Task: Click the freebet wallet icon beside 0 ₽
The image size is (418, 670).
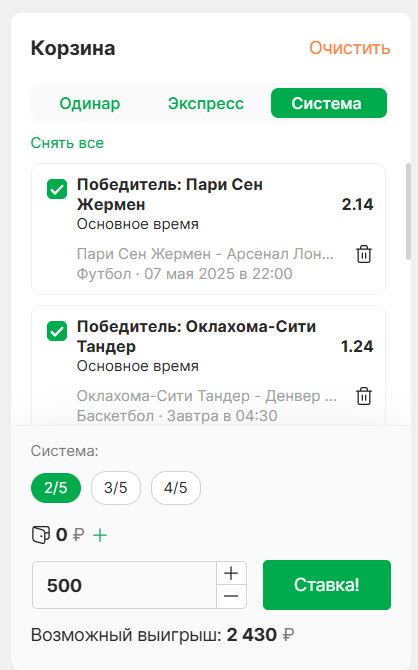Action: pos(41,535)
